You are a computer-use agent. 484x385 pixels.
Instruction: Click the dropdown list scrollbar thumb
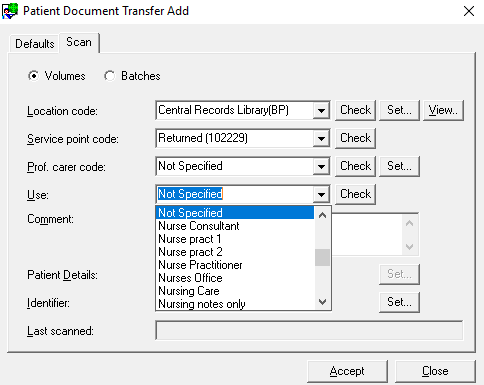click(x=322, y=257)
